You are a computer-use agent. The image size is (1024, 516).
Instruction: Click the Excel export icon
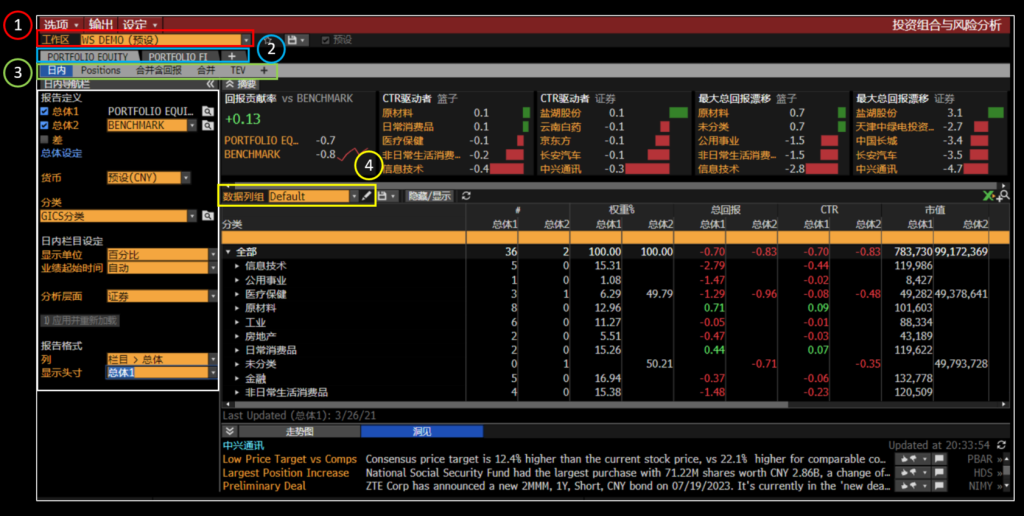(989, 195)
